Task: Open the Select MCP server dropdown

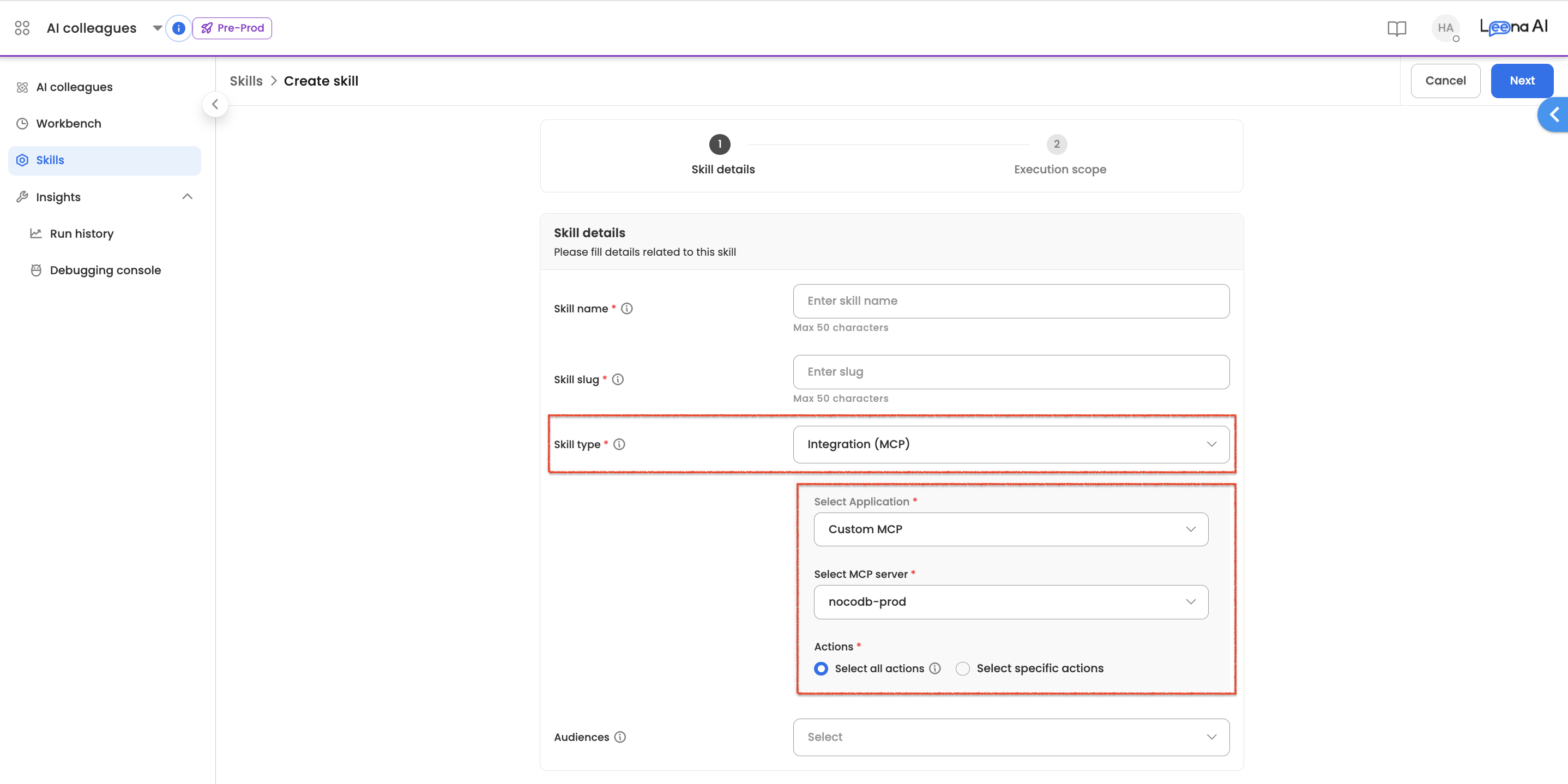Action: [1010, 602]
